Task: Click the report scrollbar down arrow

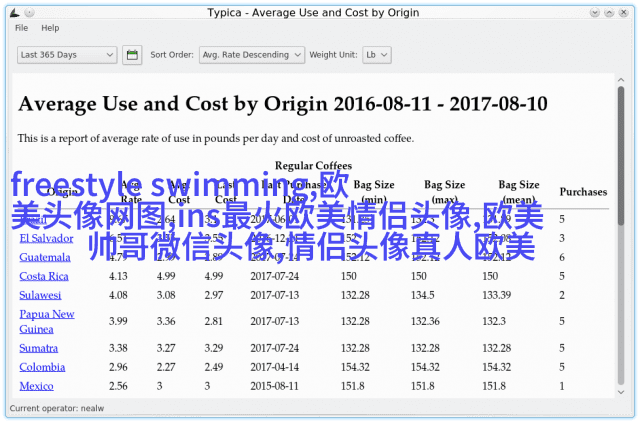Action: (x=621, y=392)
